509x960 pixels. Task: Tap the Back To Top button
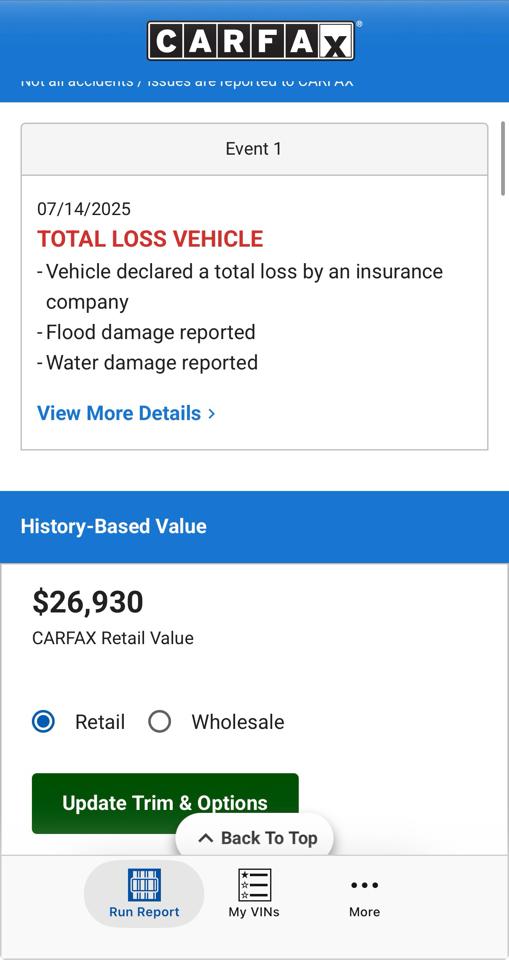255,838
